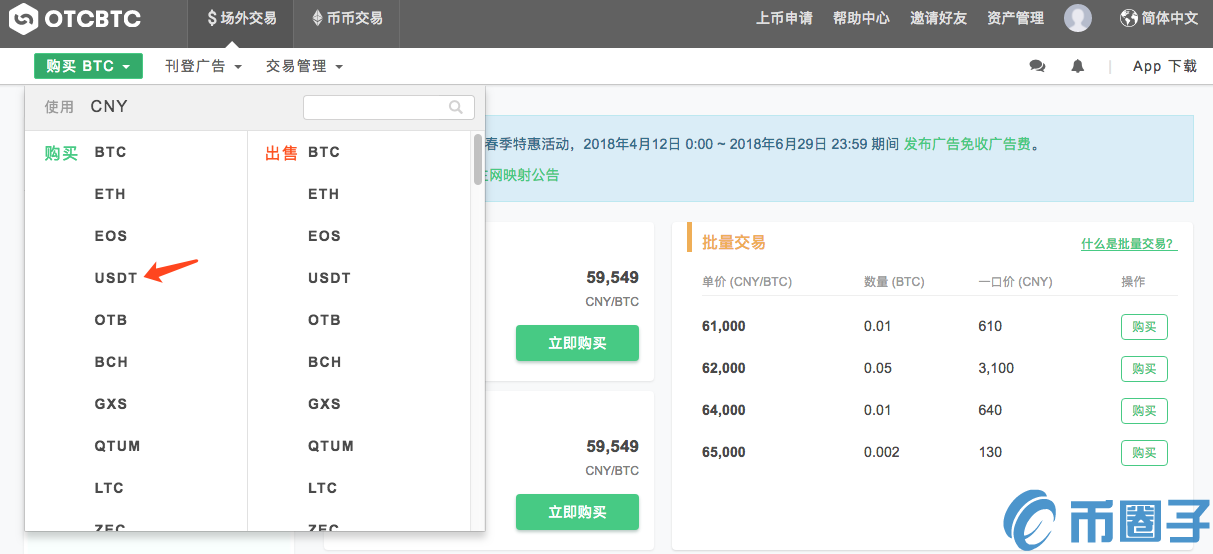
Task: Open the chat messages icon
Action: (x=1037, y=66)
